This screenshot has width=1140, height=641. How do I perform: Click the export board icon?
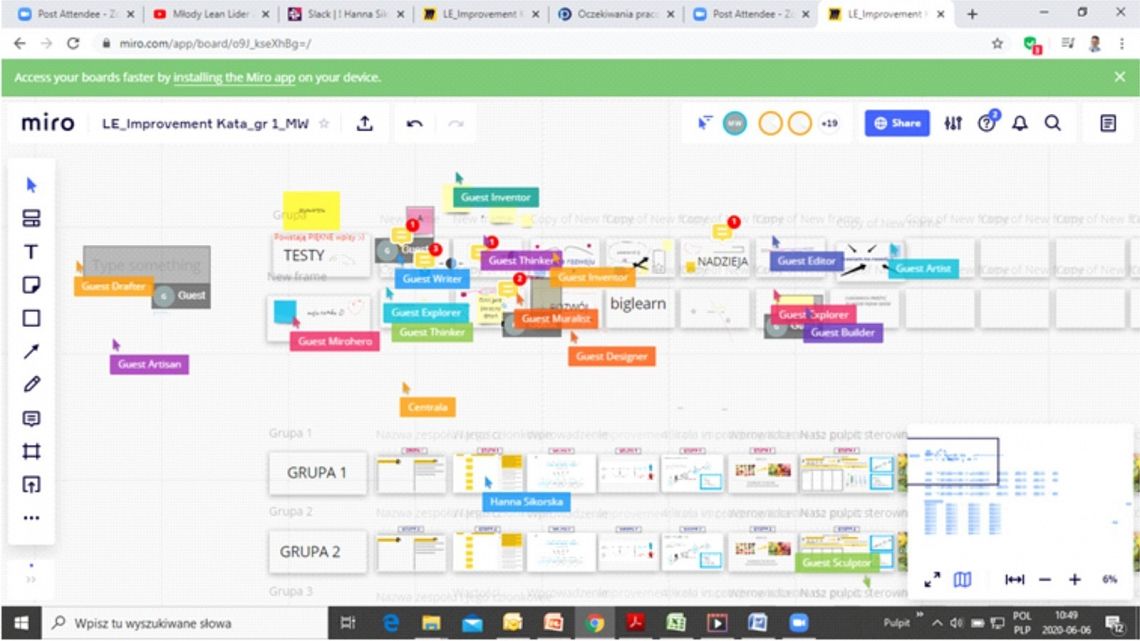(365, 123)
